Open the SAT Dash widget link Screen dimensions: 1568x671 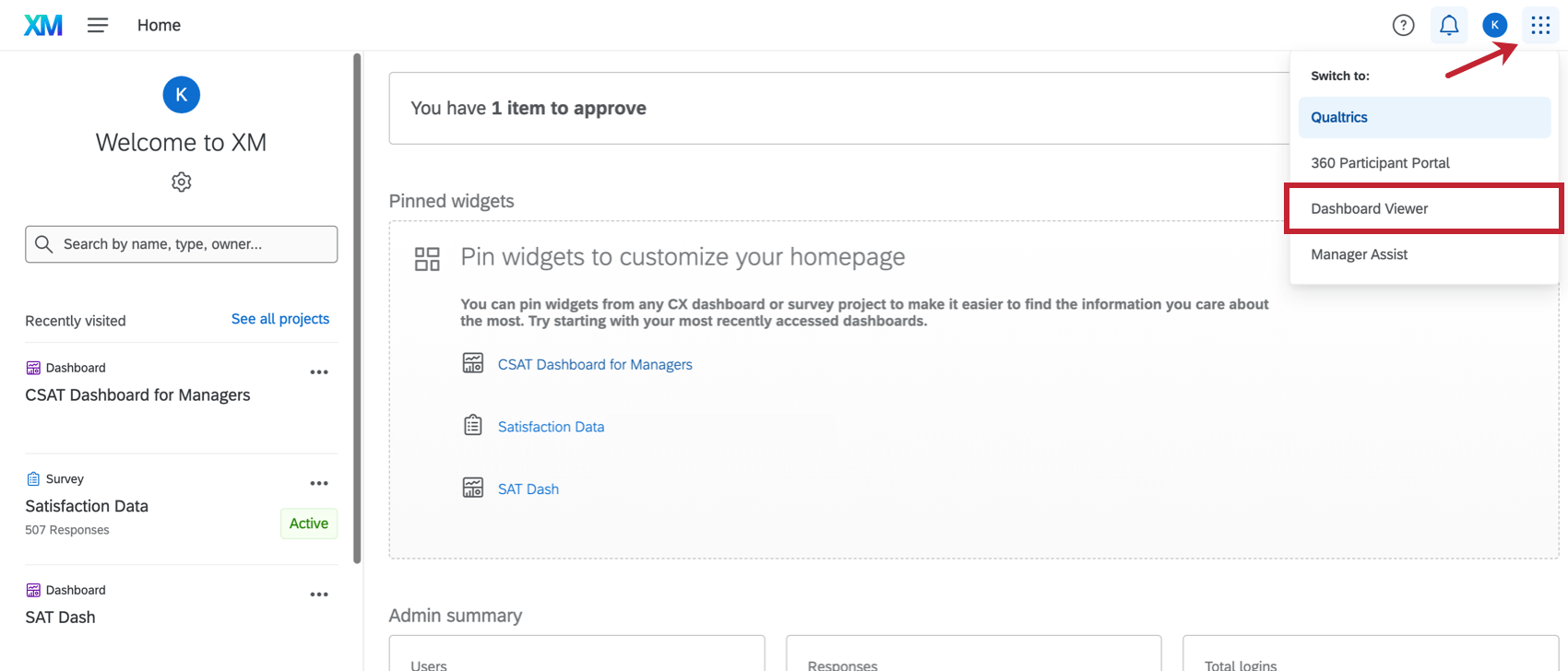(529, 489)
